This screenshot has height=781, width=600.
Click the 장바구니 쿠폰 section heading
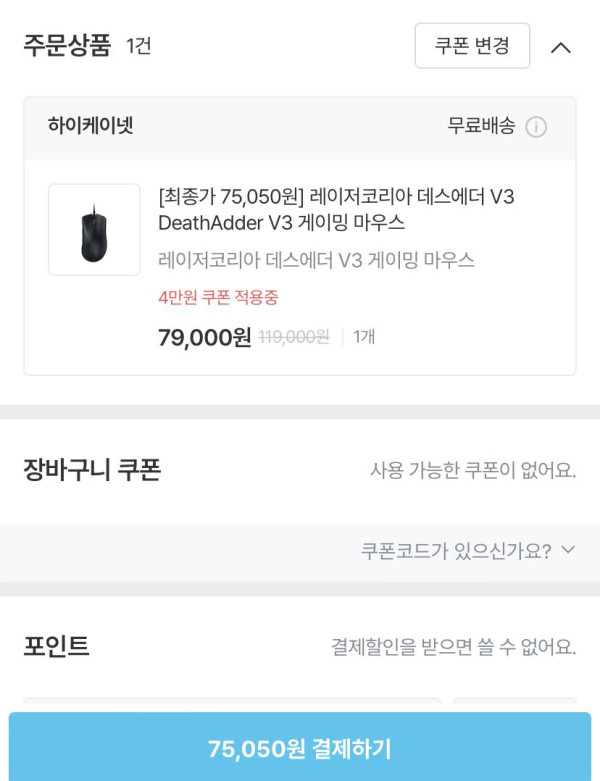click(x=92, y=469)
